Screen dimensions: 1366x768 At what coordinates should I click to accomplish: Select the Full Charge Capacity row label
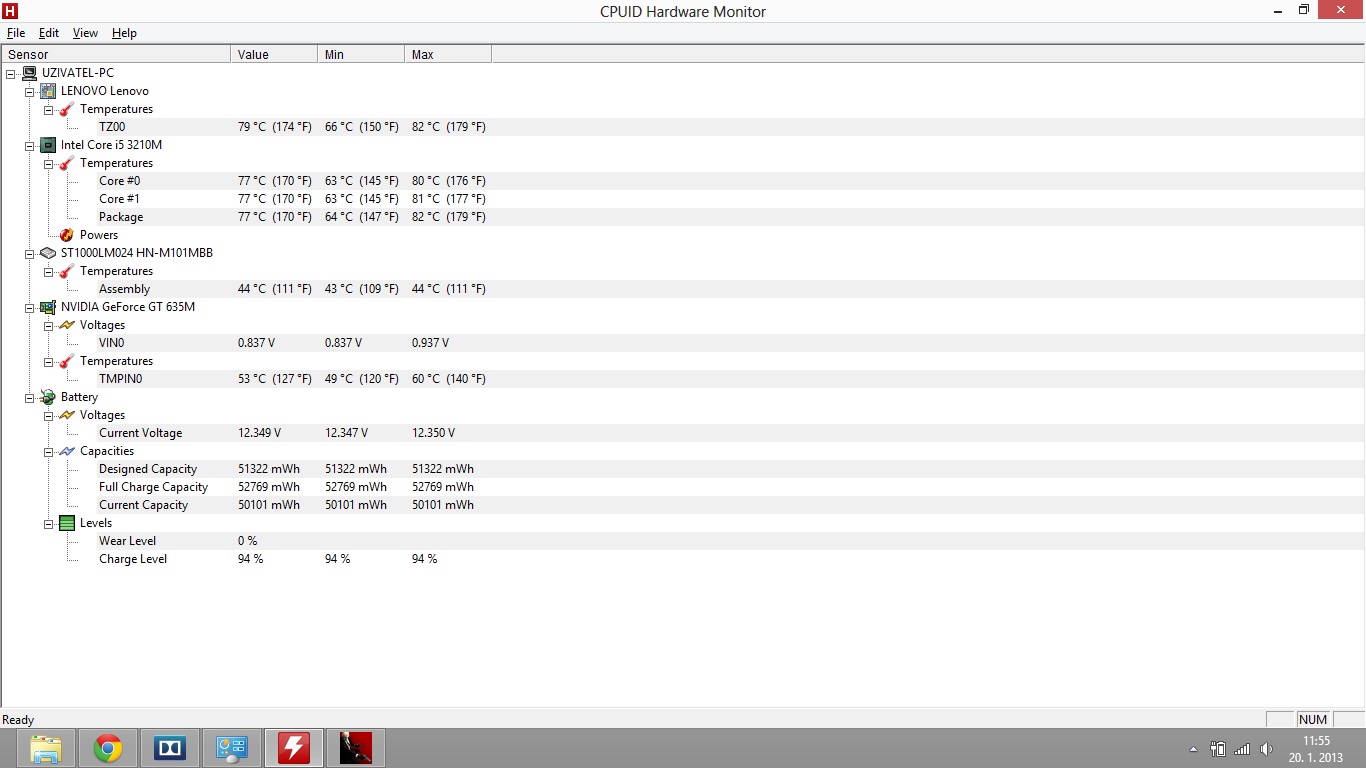point(154,487)
